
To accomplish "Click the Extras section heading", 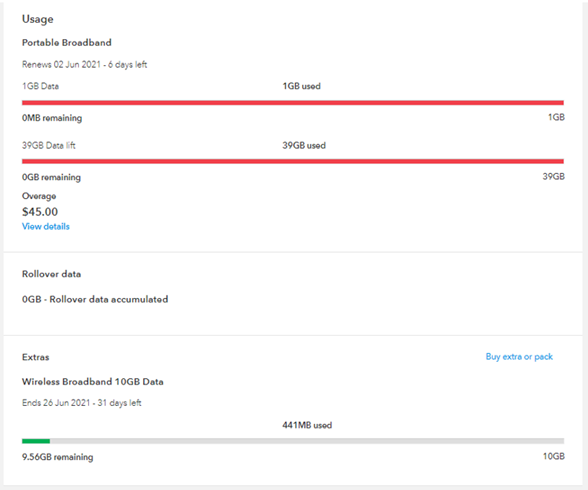I will point(36,357).
